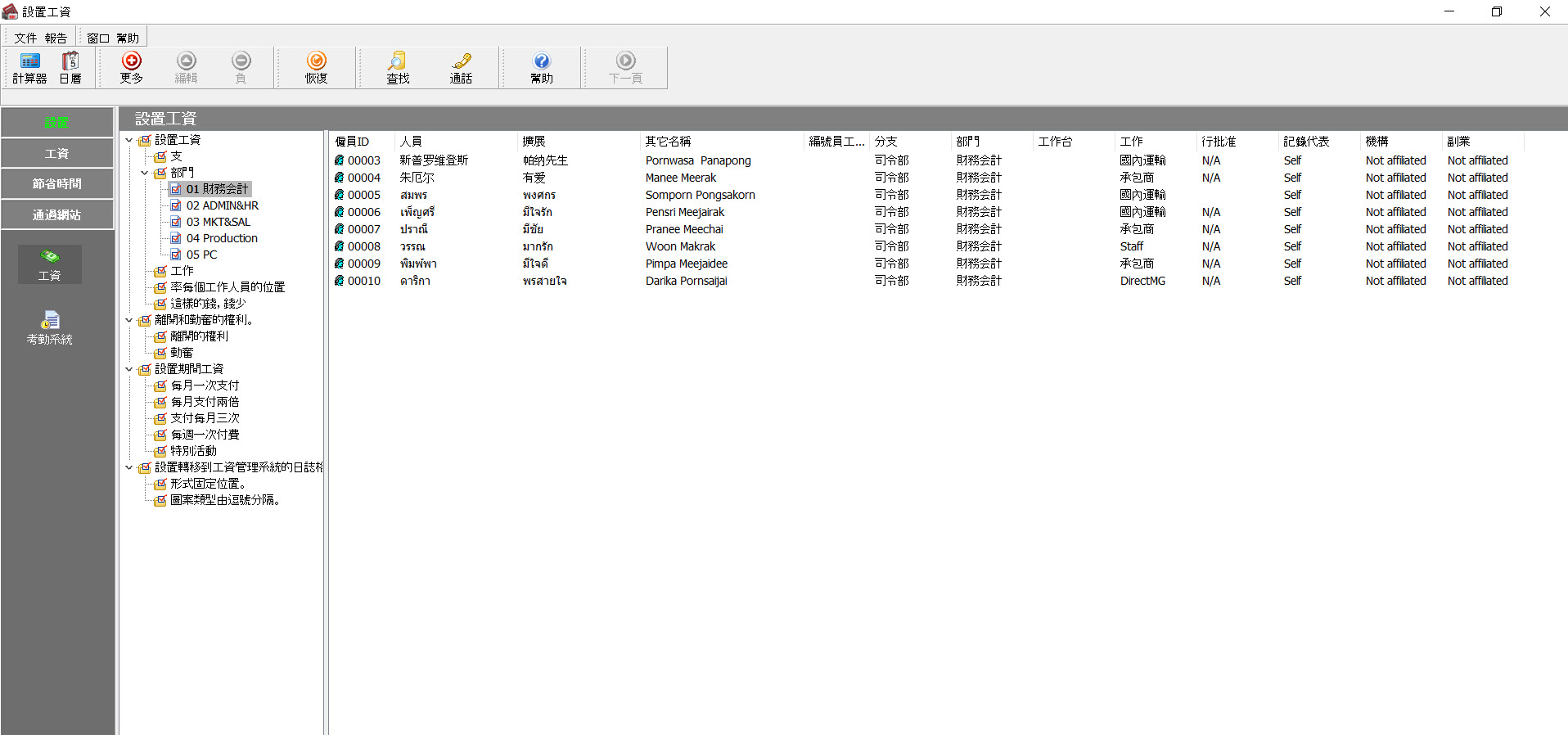Select the 勤奮 tree item
Screen dimensions: 1568x735
pyautogui.click(x=182, y=353)
